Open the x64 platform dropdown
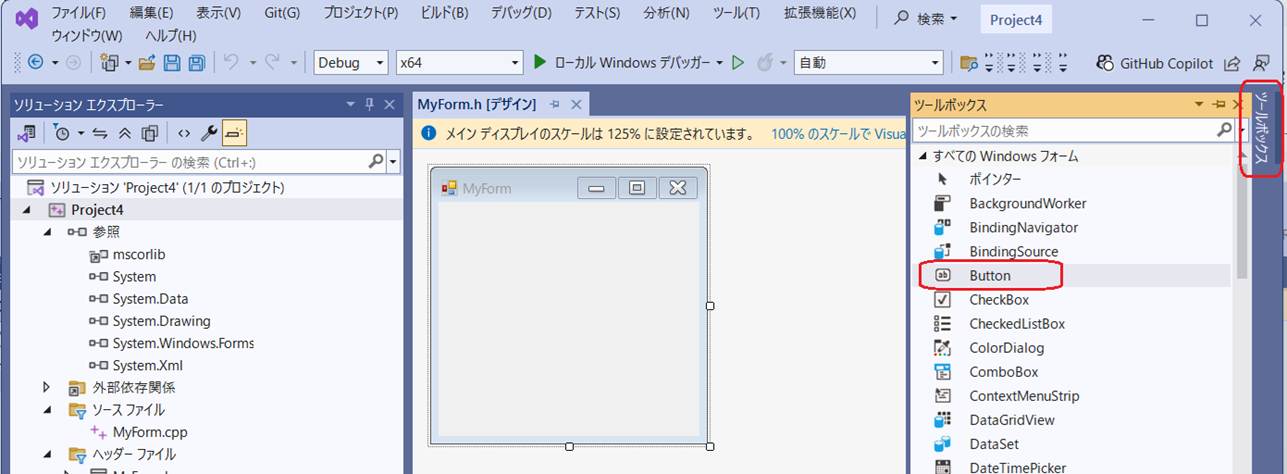 [459, 62]
